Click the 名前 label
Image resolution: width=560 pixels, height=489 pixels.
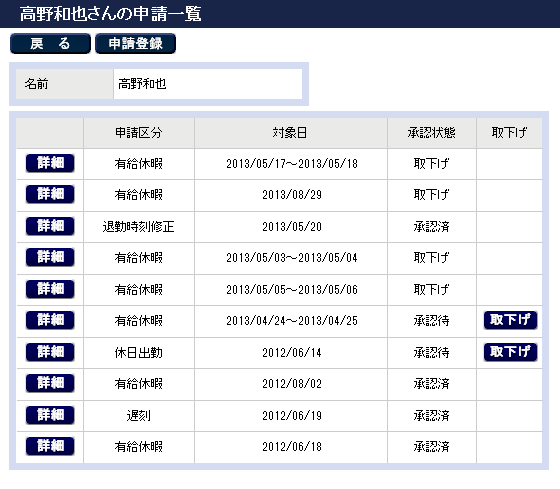coord(36,84)
